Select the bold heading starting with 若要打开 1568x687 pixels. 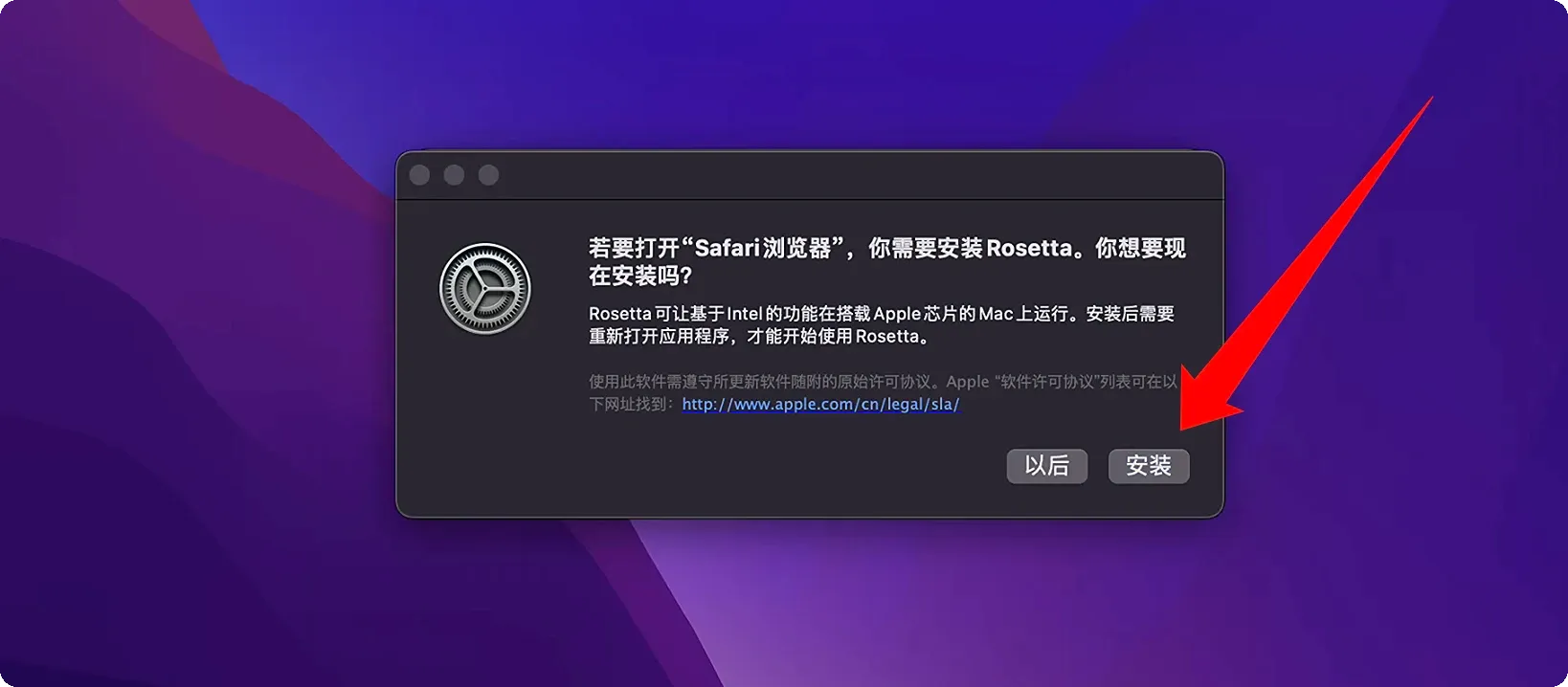click(886, 261)
